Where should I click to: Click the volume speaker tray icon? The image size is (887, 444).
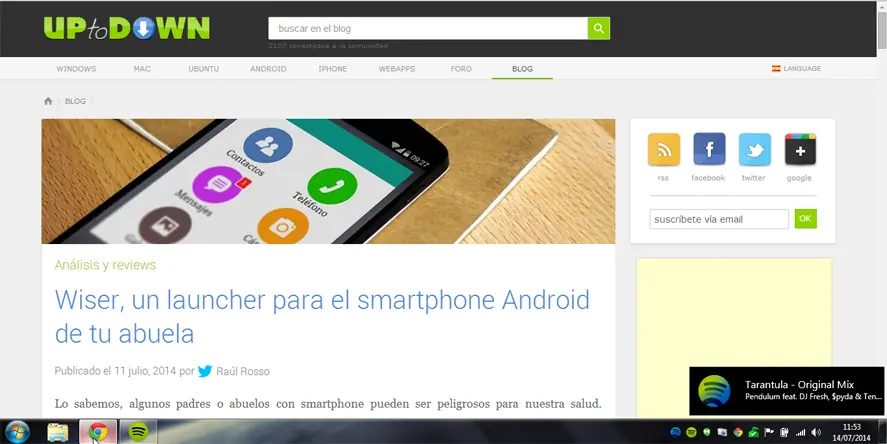tap(816, 433)
